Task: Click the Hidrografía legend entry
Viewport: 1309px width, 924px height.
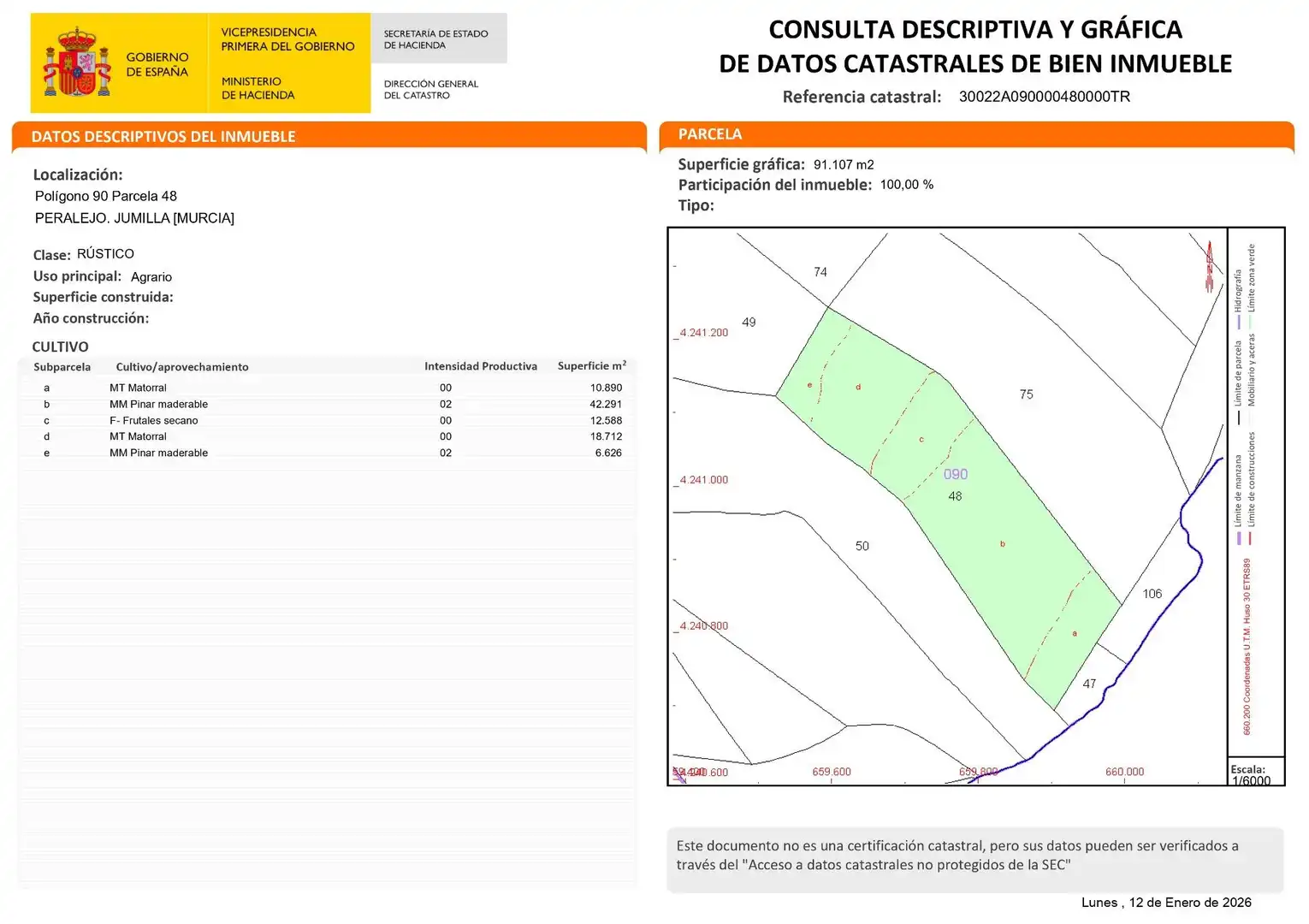Action: pyautogui.click(x=1238, y=299)
